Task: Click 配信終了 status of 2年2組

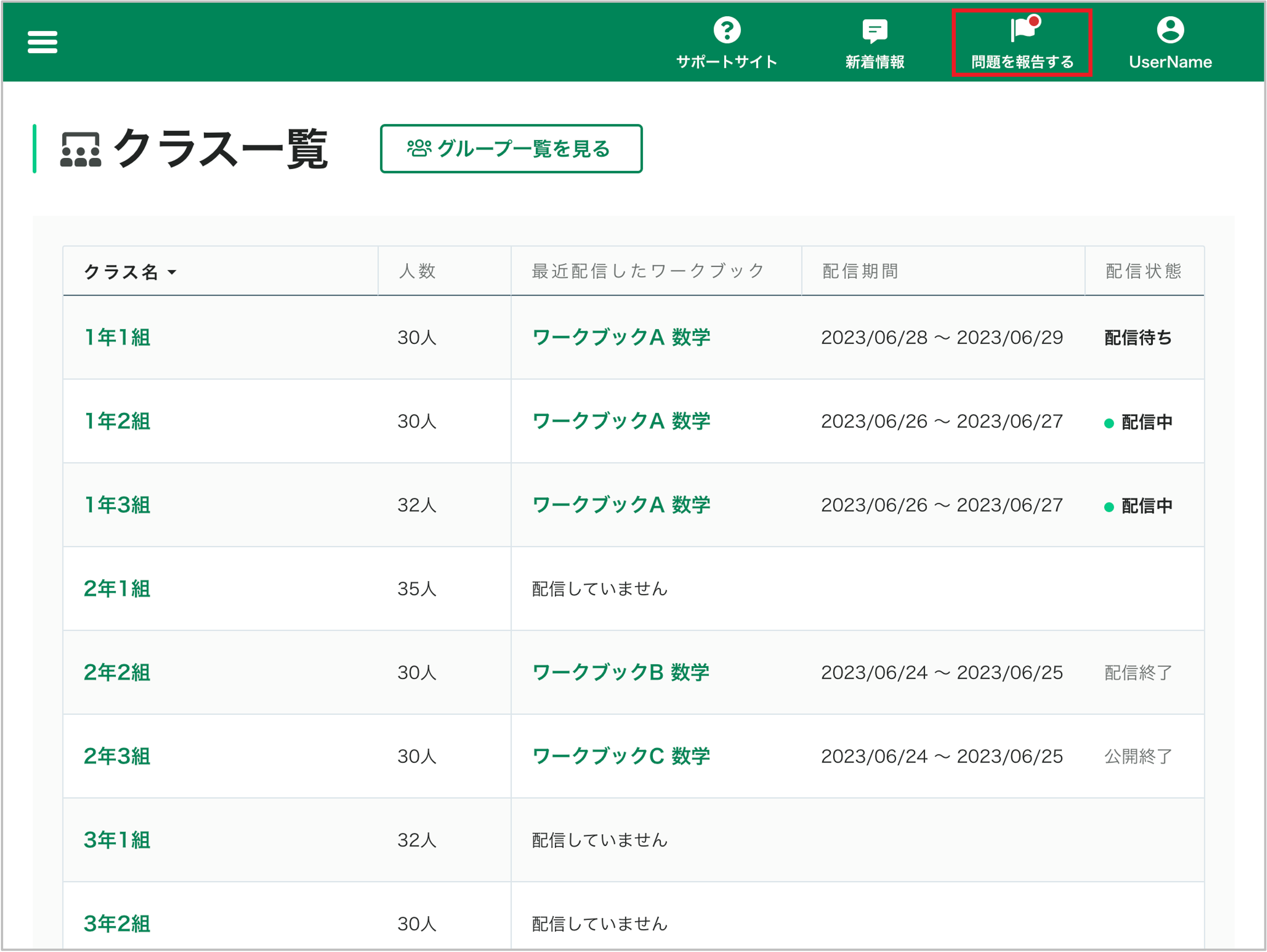Action: pyautogui.click(x=1138, y=672)
